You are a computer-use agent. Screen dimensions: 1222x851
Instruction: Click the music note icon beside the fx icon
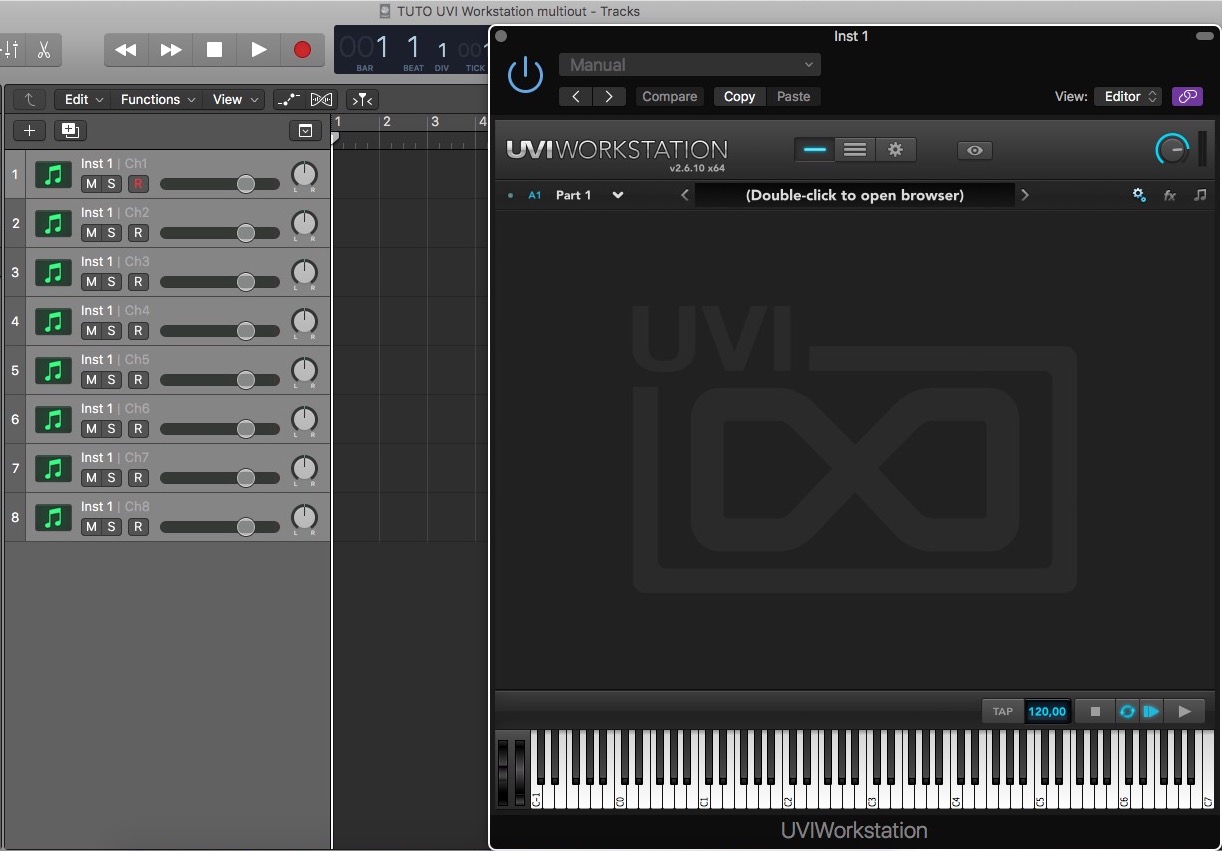click(x=1200, y=195)
